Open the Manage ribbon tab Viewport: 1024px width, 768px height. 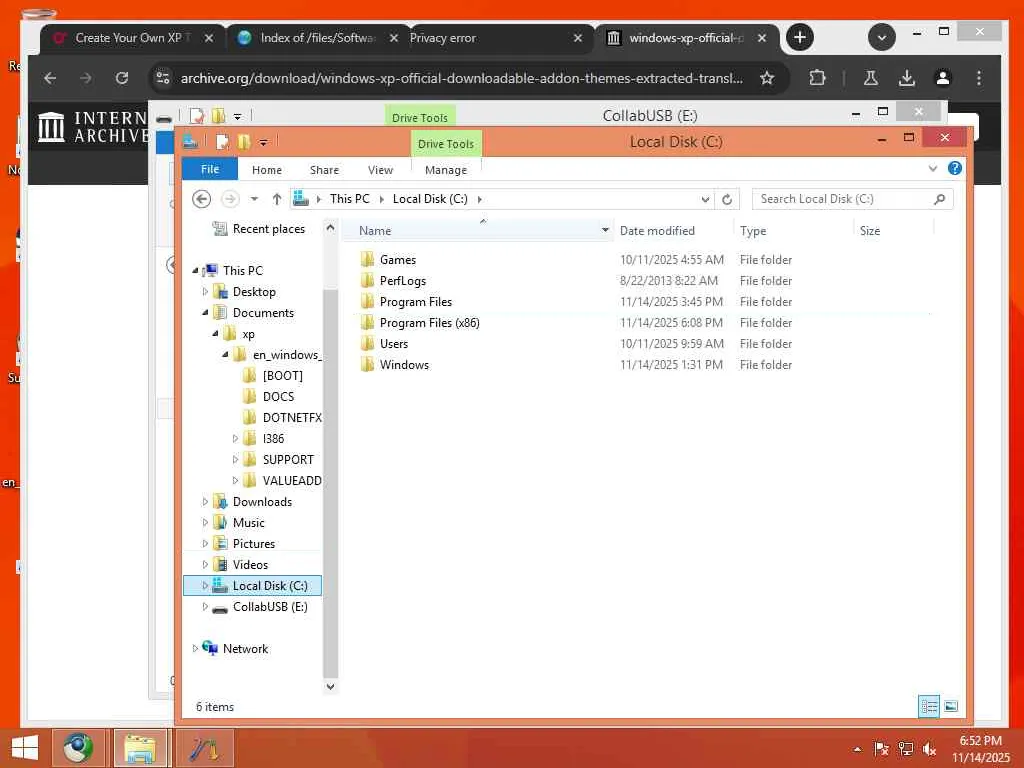tap(446, 170)
